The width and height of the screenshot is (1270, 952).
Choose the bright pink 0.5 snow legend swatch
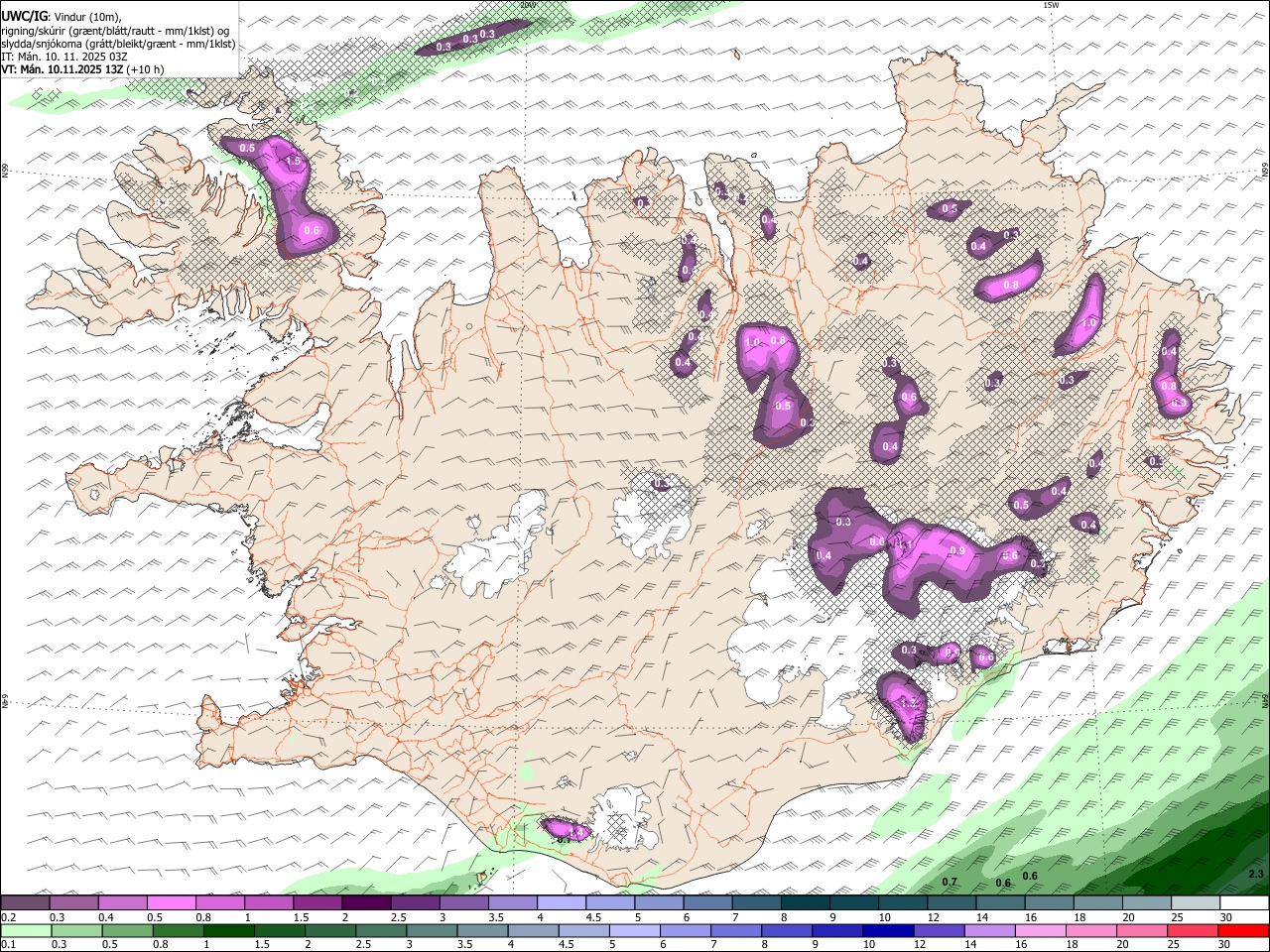point(172,902)
